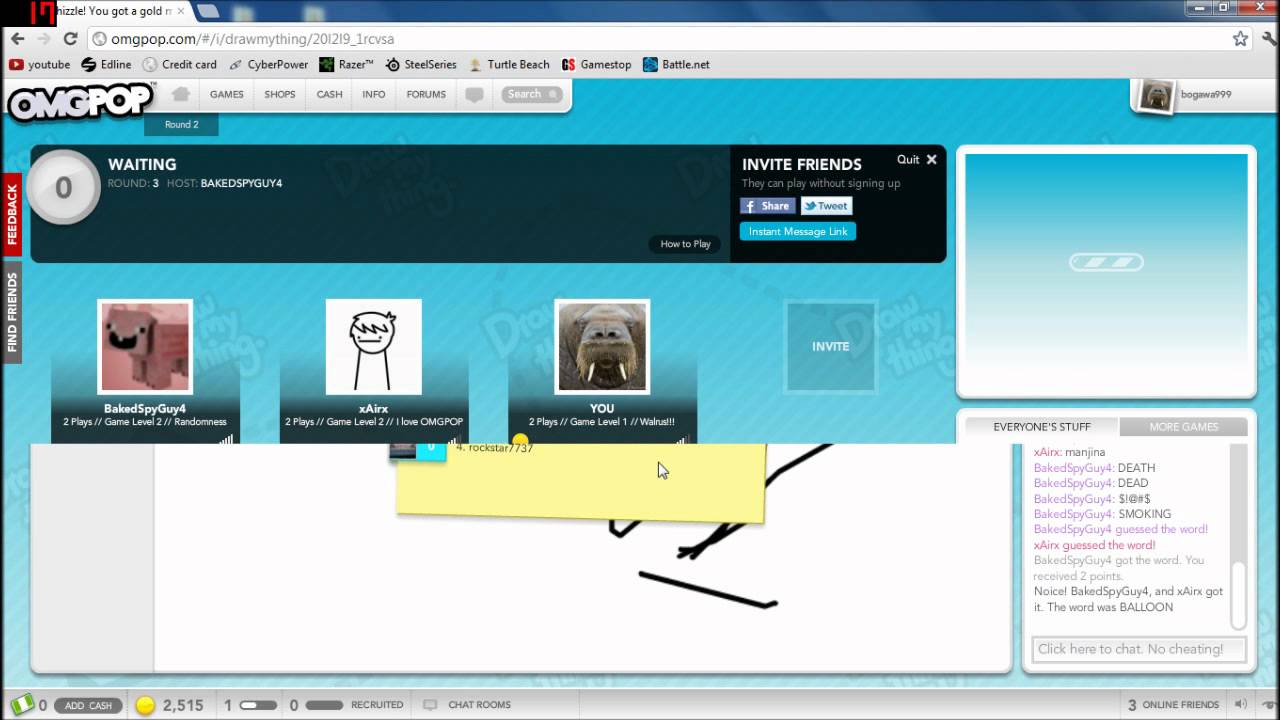
Task: Open the Edline bookmark
Action: tap(106, 64)
